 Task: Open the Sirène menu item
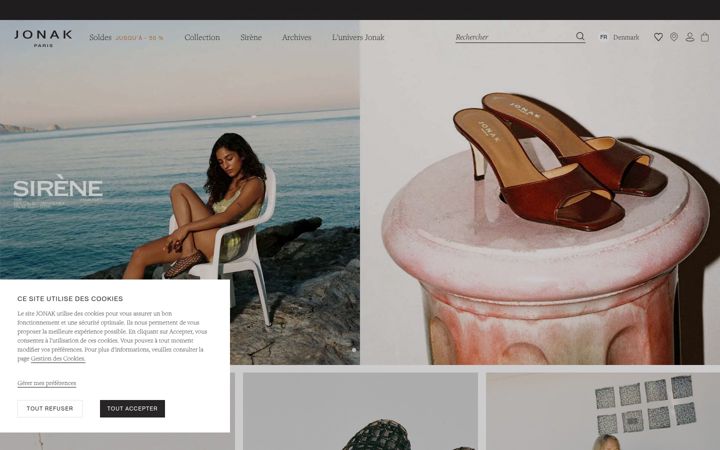click(251, 37)
